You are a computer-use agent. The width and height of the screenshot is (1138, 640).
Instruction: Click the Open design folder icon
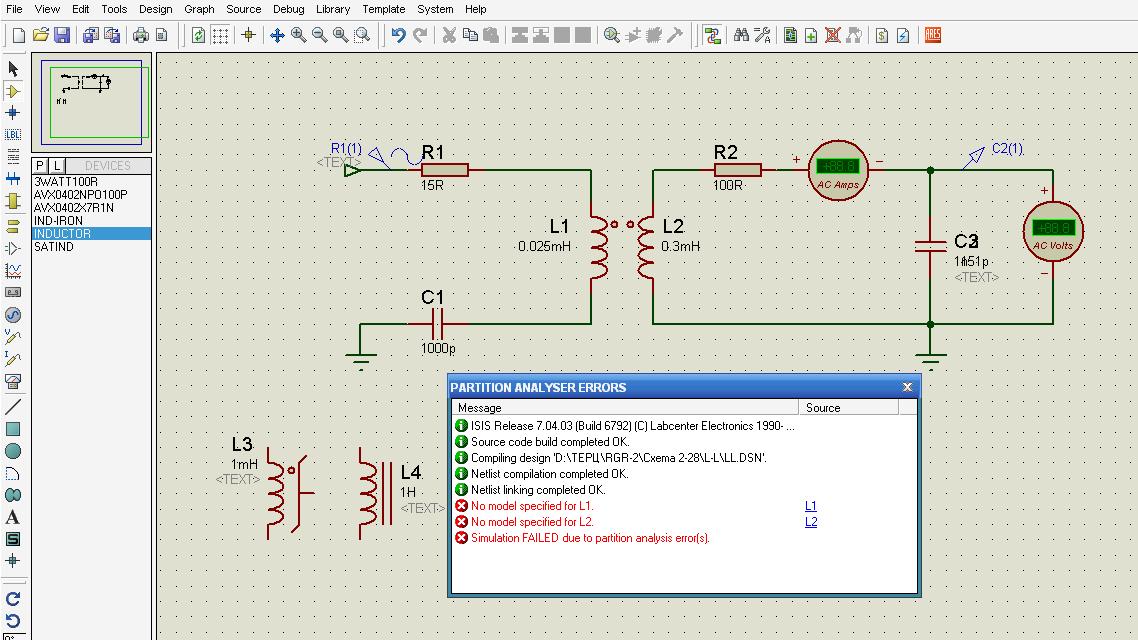point(40,35)
